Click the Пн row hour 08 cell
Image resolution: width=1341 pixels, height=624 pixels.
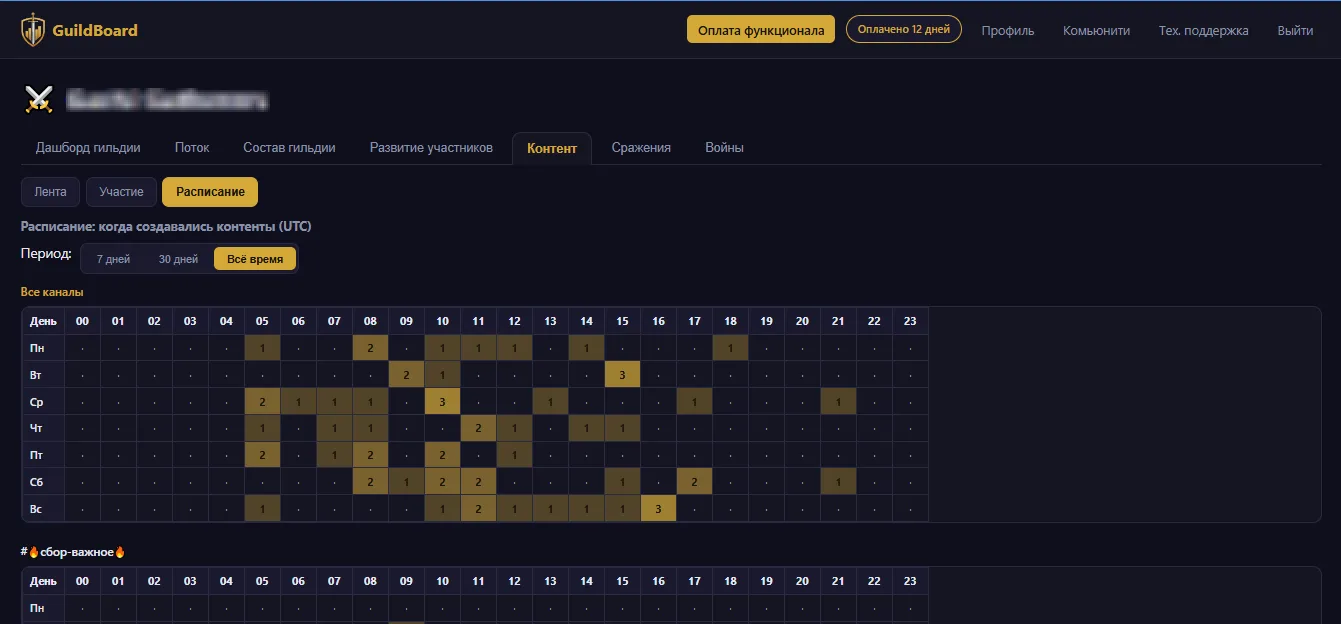coord(370,348)
